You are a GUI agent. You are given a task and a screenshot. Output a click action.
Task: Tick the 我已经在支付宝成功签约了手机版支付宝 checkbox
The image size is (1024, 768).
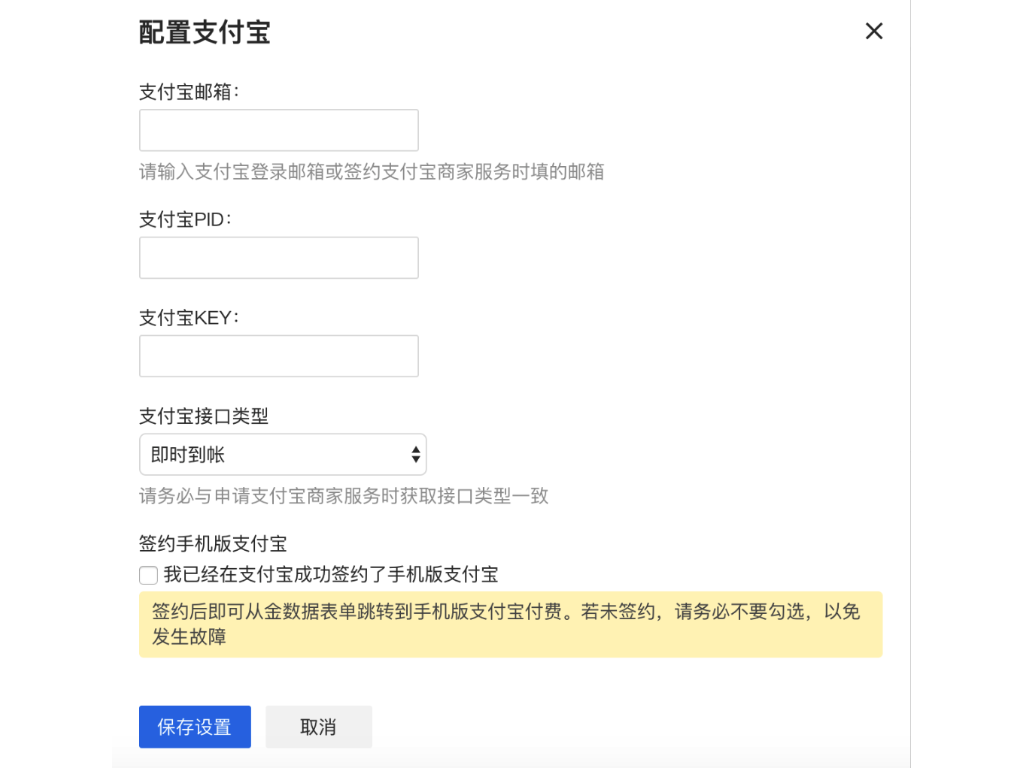pos(148,575)
